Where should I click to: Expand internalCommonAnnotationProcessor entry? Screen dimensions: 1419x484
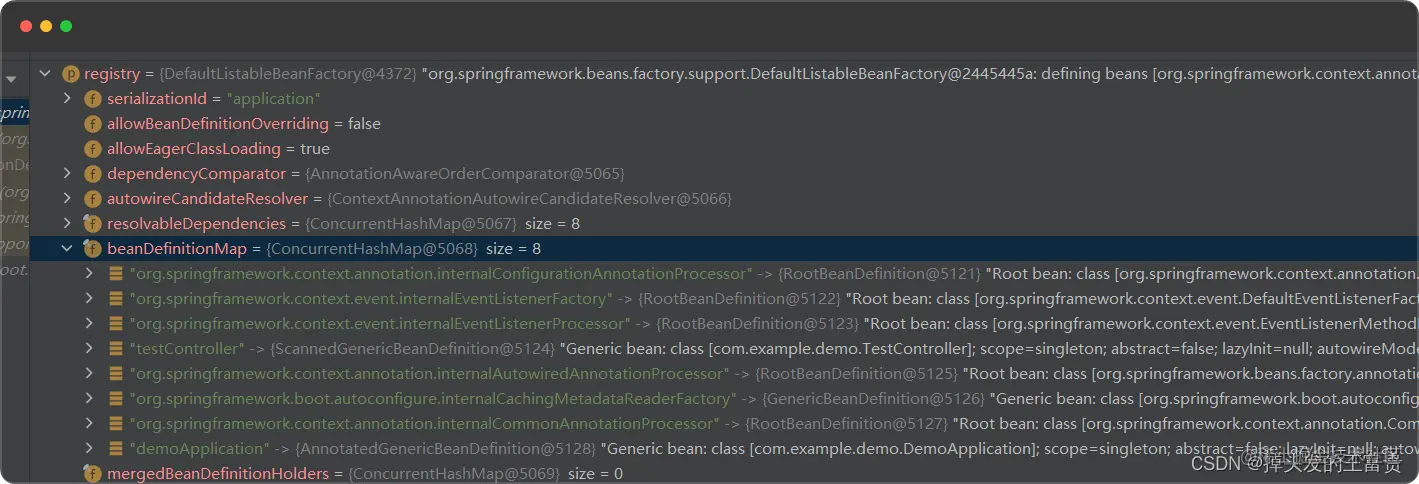coord(90,424)
